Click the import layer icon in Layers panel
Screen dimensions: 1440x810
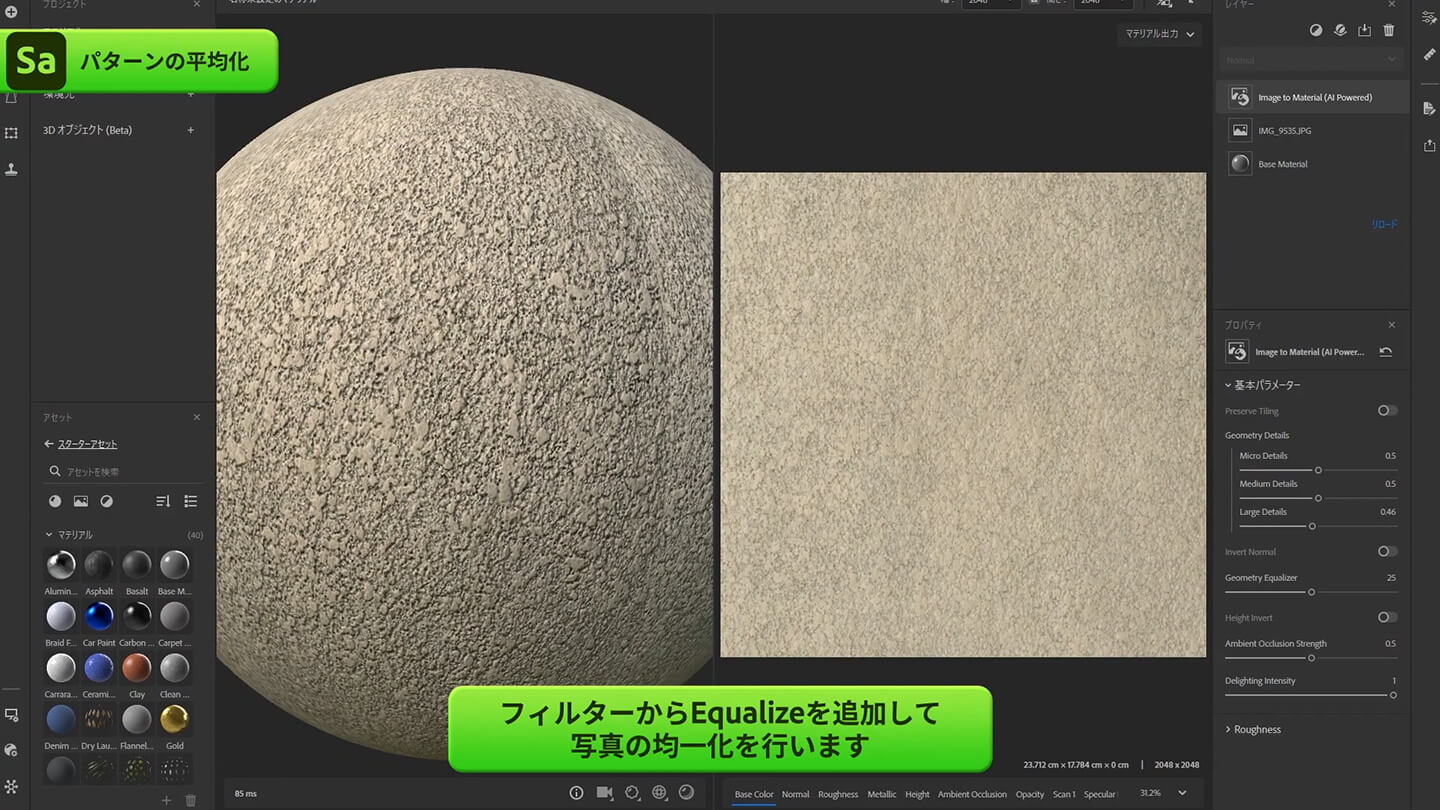pos(1365,31)
